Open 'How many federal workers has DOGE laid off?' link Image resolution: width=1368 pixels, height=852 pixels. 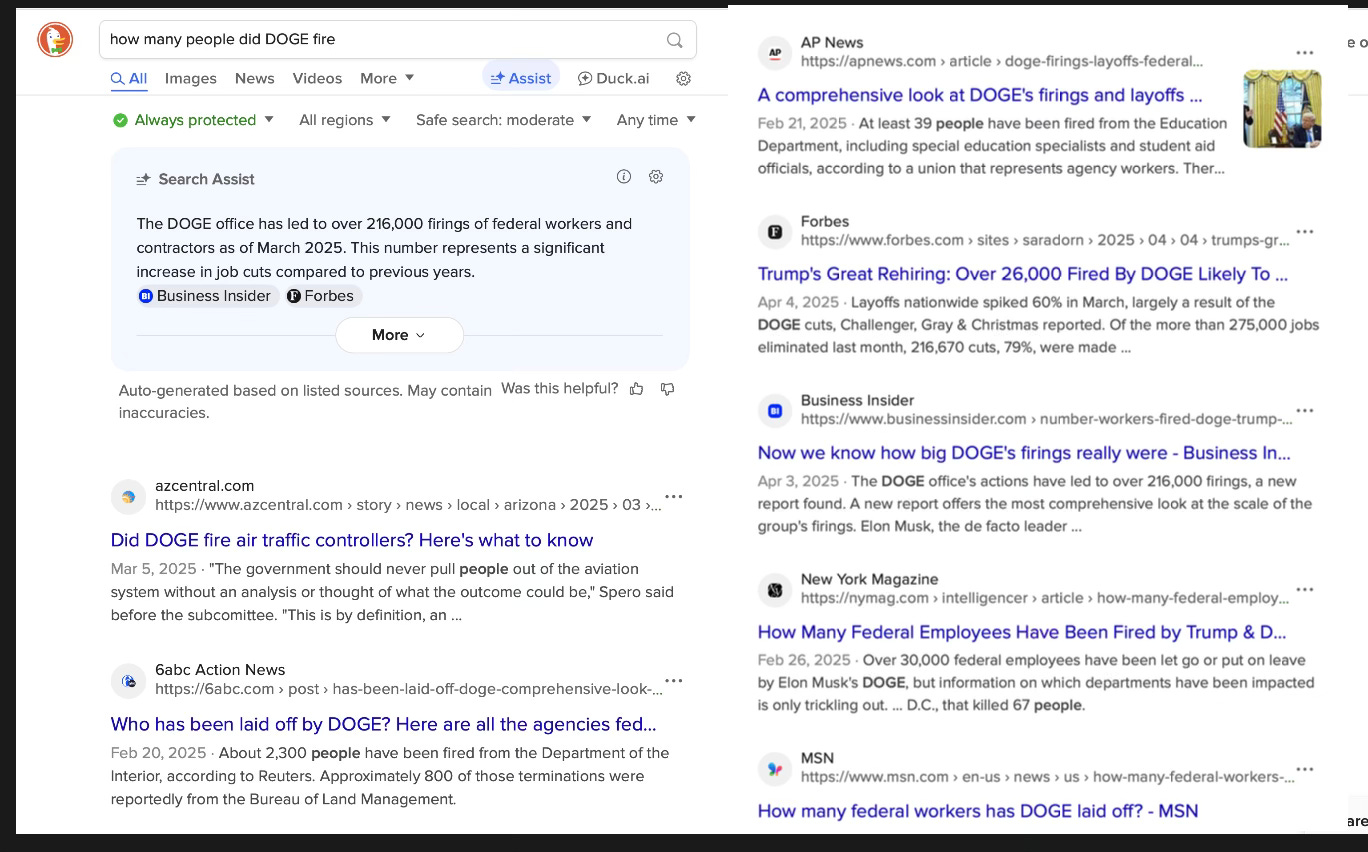tap(978, 811)
